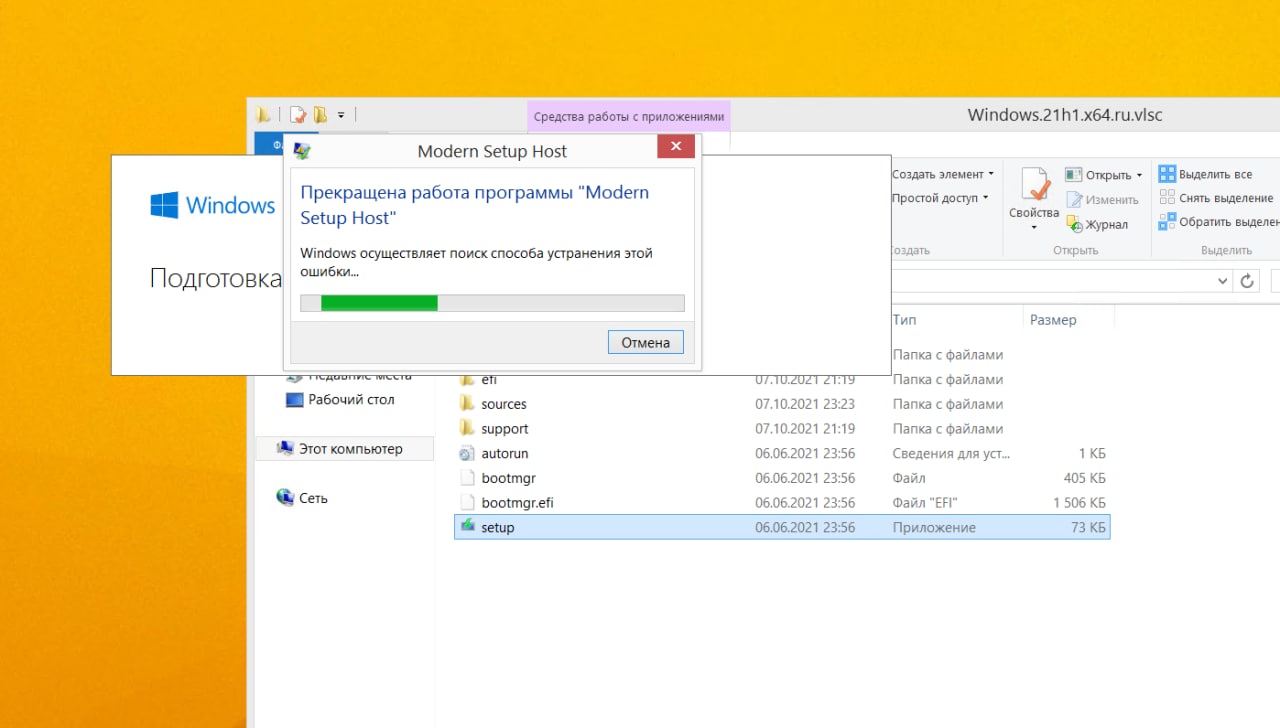Open the blue File ribbon tab

(268, 143)
